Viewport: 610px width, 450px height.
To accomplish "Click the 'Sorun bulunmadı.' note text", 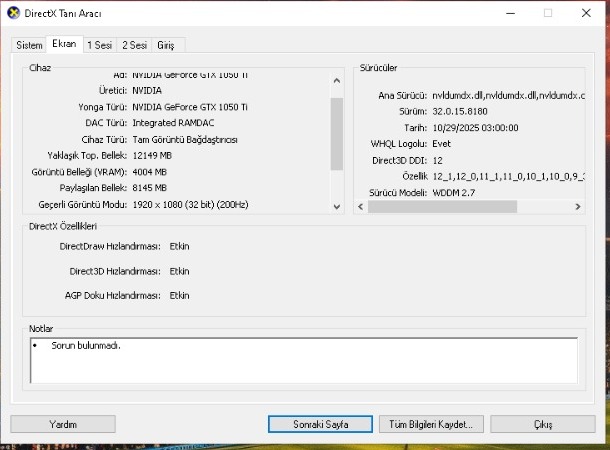I will [x=86, y=345].
